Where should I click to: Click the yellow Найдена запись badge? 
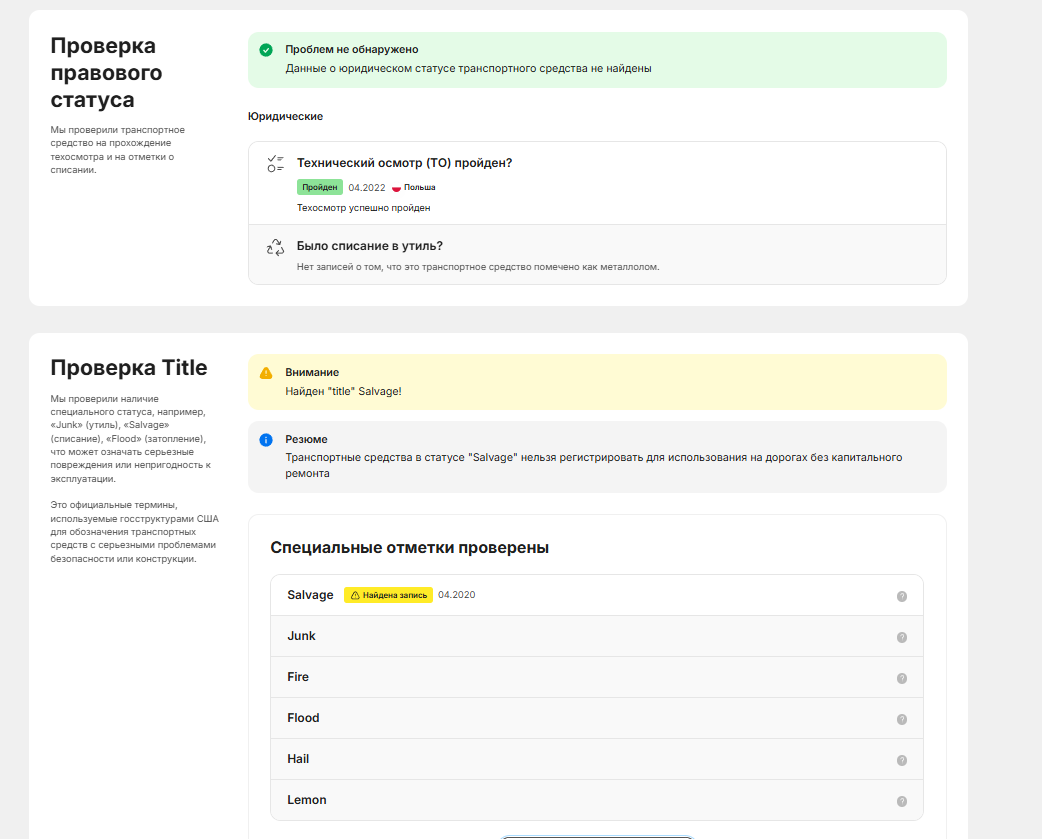tap(388, 595)
